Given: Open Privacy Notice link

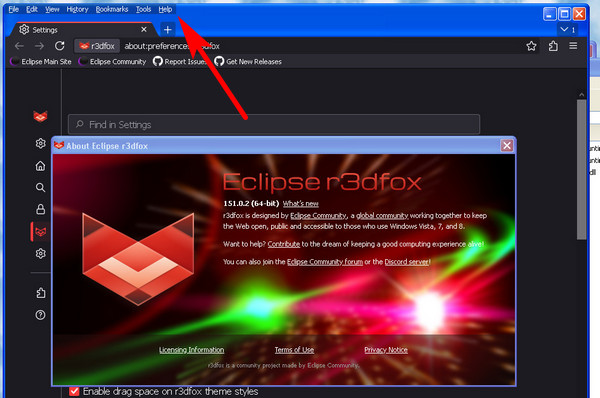Looking at the screenshot, I should click(x=386, y=350).
